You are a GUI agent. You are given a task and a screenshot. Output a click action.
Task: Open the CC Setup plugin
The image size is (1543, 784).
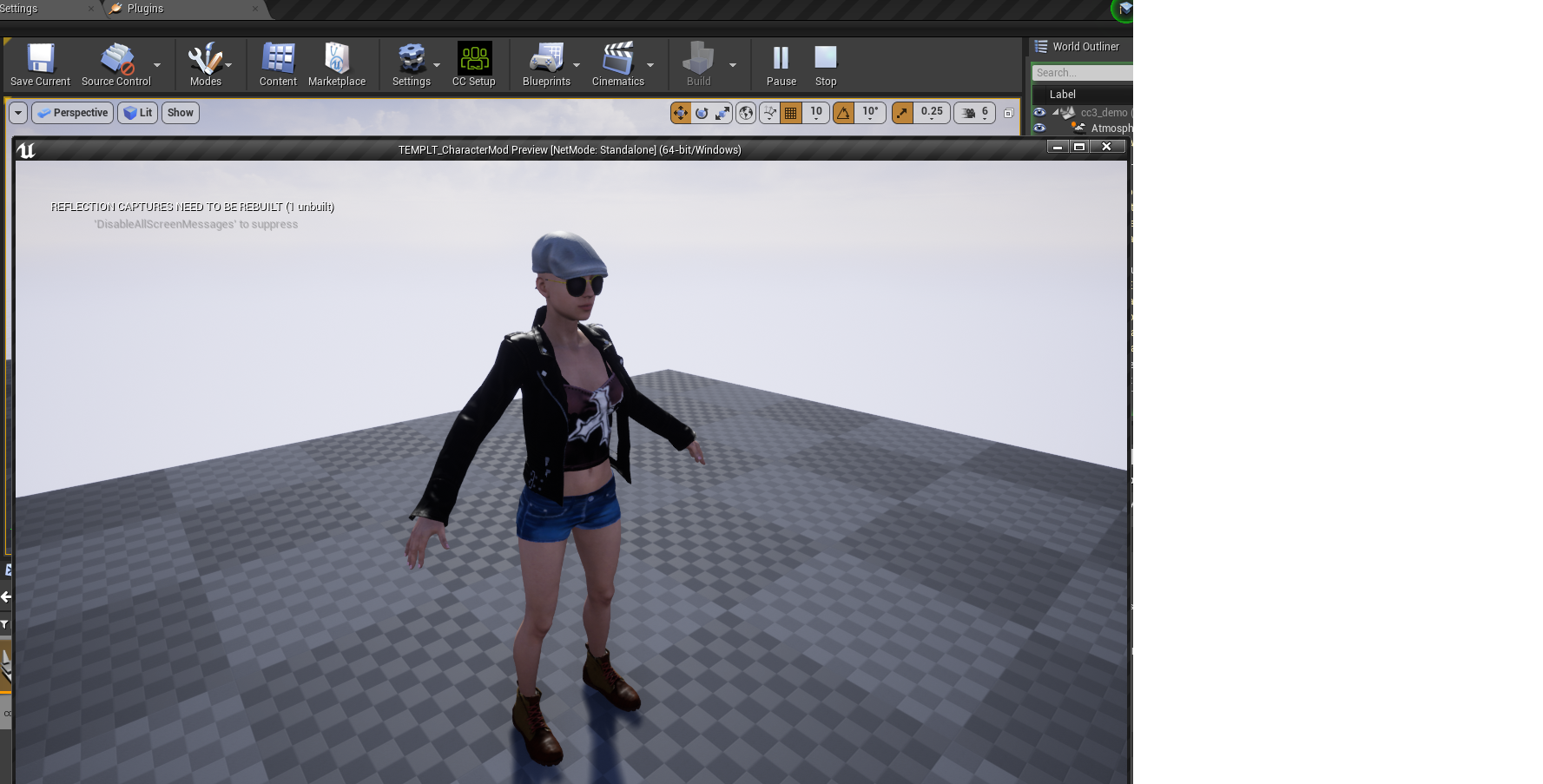474,64
